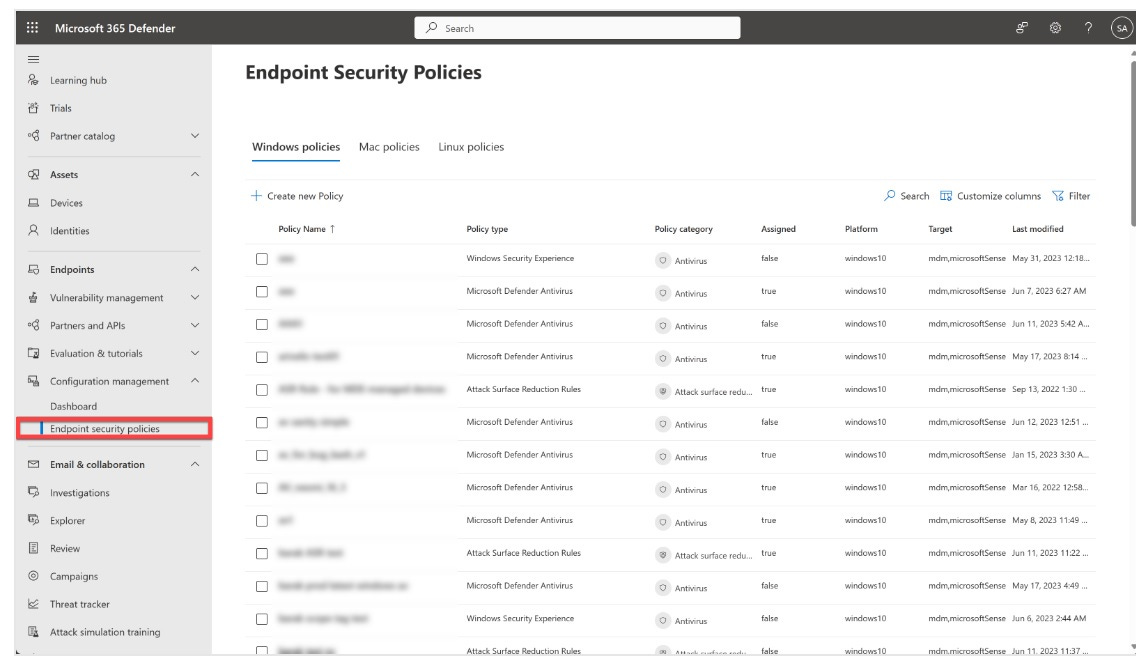
Task: Click the Vulnerability management icon
Action: [x=33, y=297]
